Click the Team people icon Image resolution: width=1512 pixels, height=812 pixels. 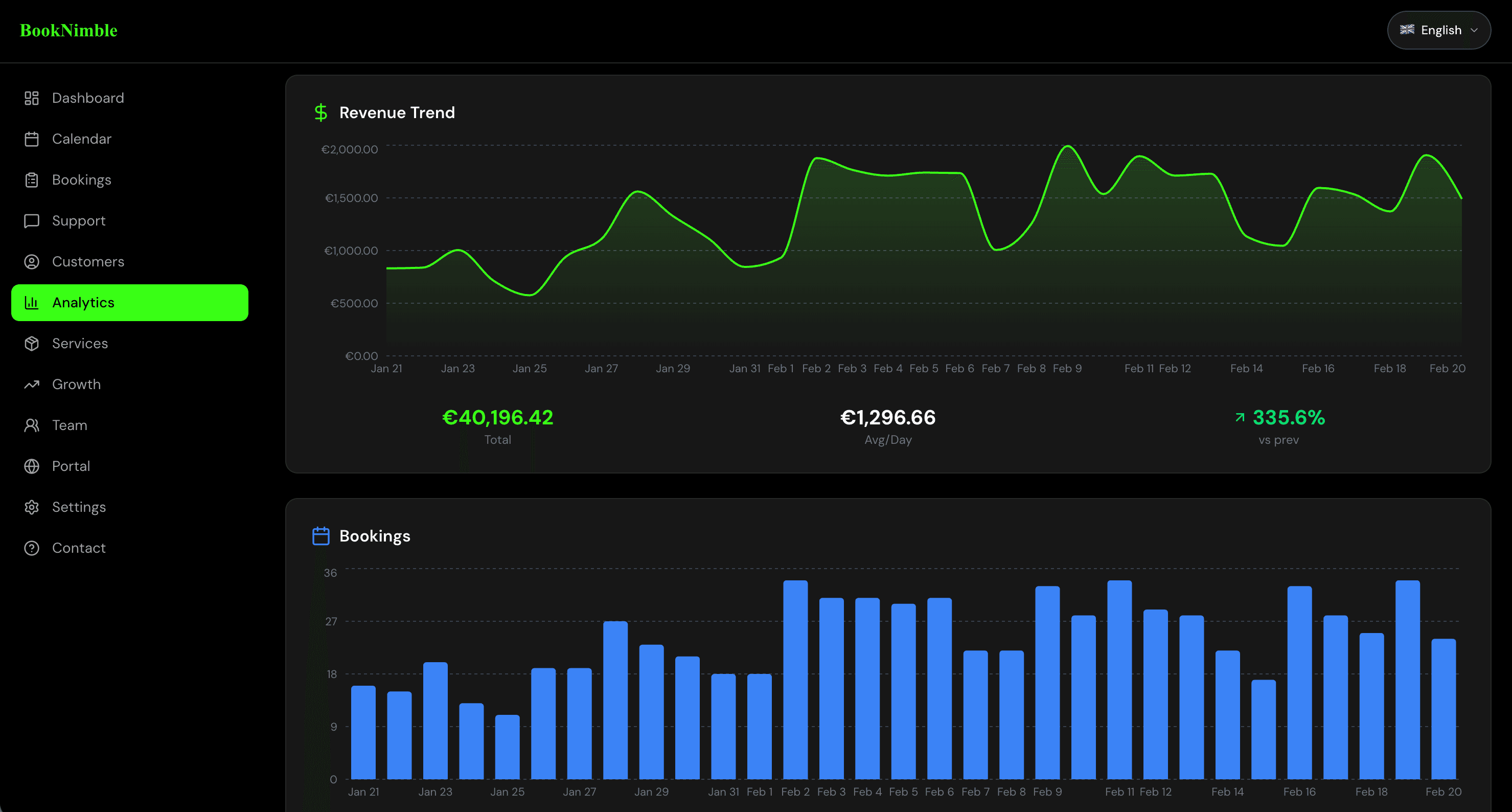32,425
